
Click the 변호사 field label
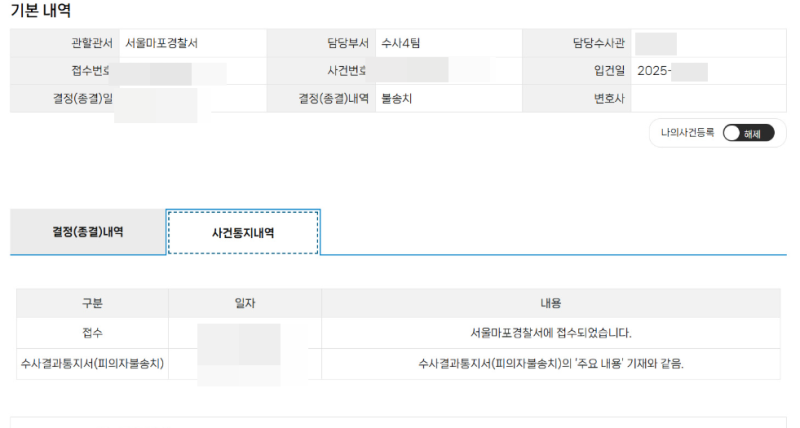(x=609, y=100)
